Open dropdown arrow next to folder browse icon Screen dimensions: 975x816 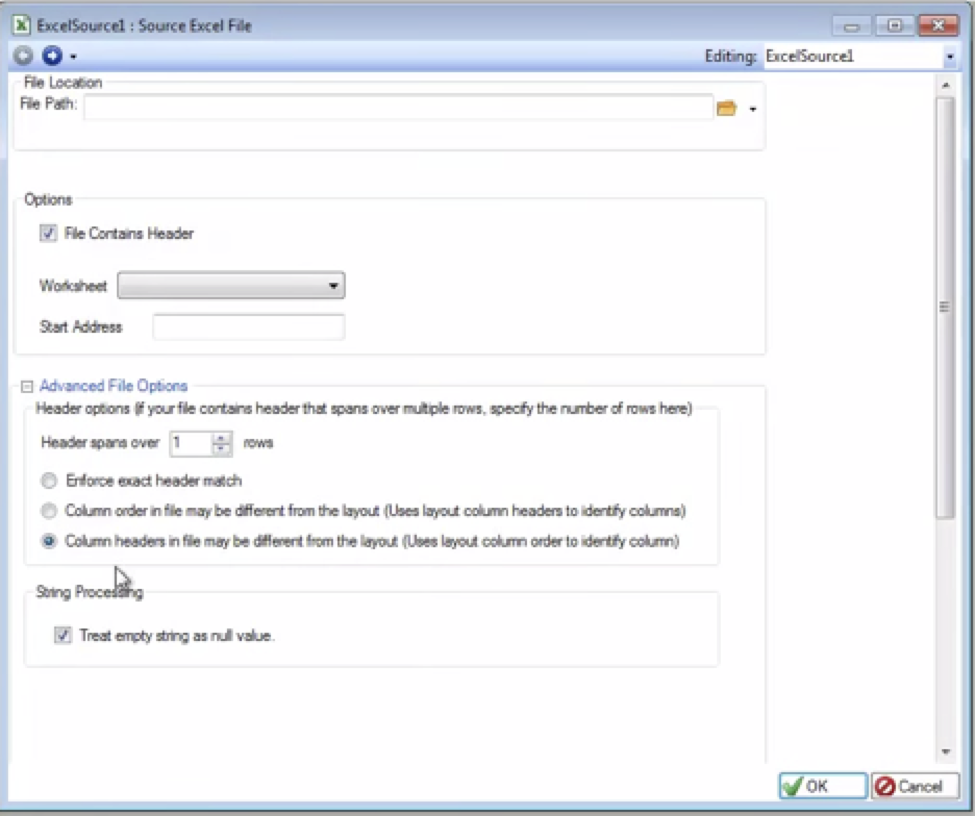click(752, 109)
